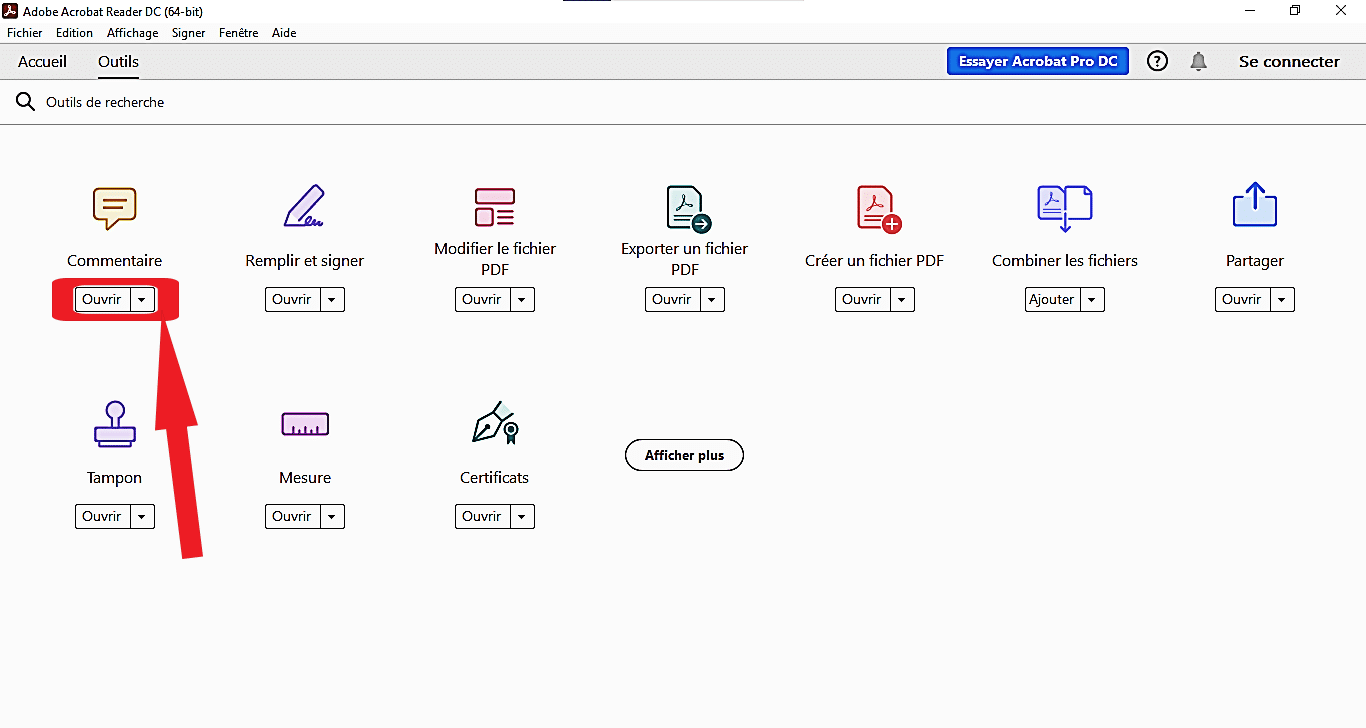The image size is (1366, 728).
Task: Click the Créer un fichier PDF label
Action: click(875, 261)
